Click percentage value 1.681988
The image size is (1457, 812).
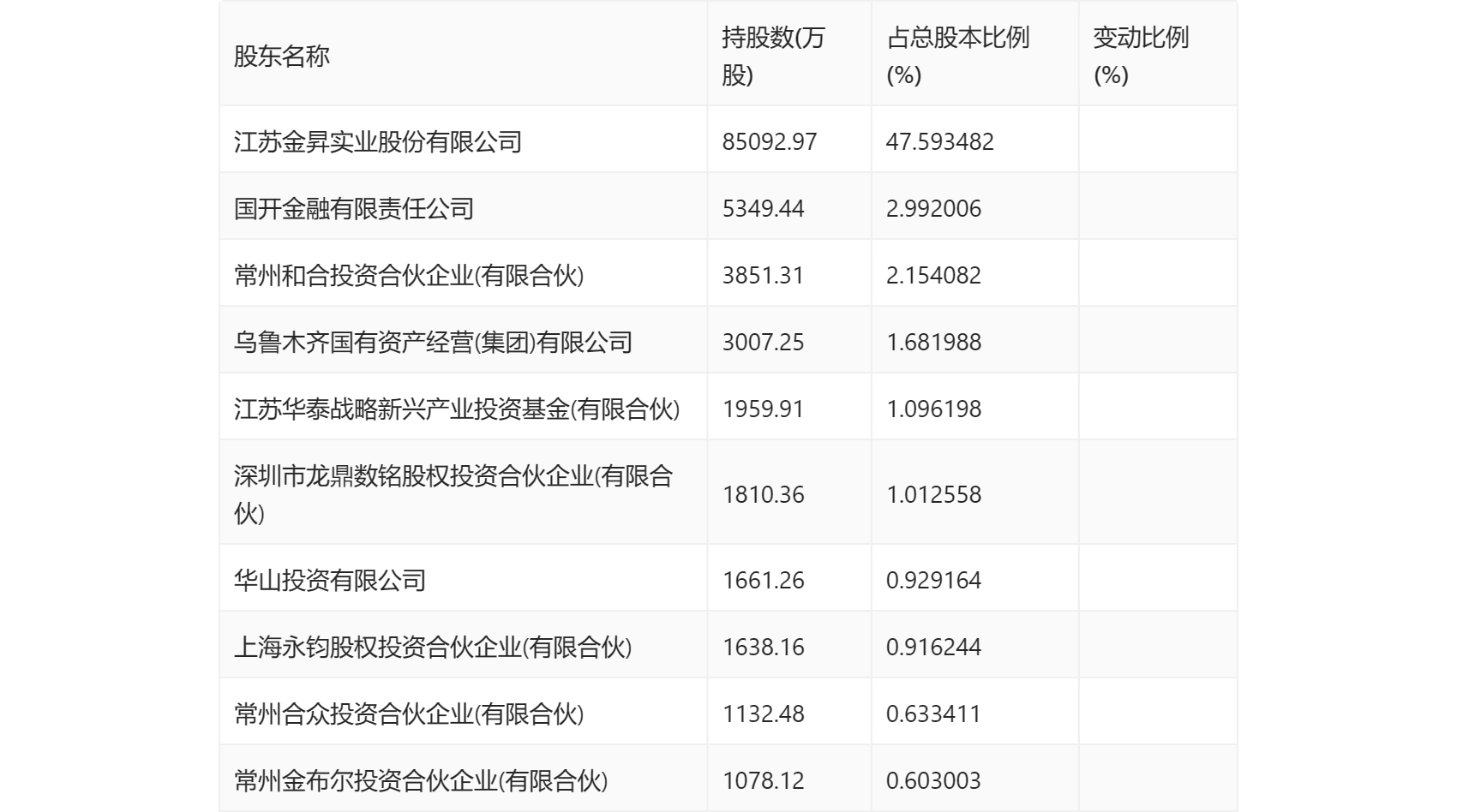(934, 342)
